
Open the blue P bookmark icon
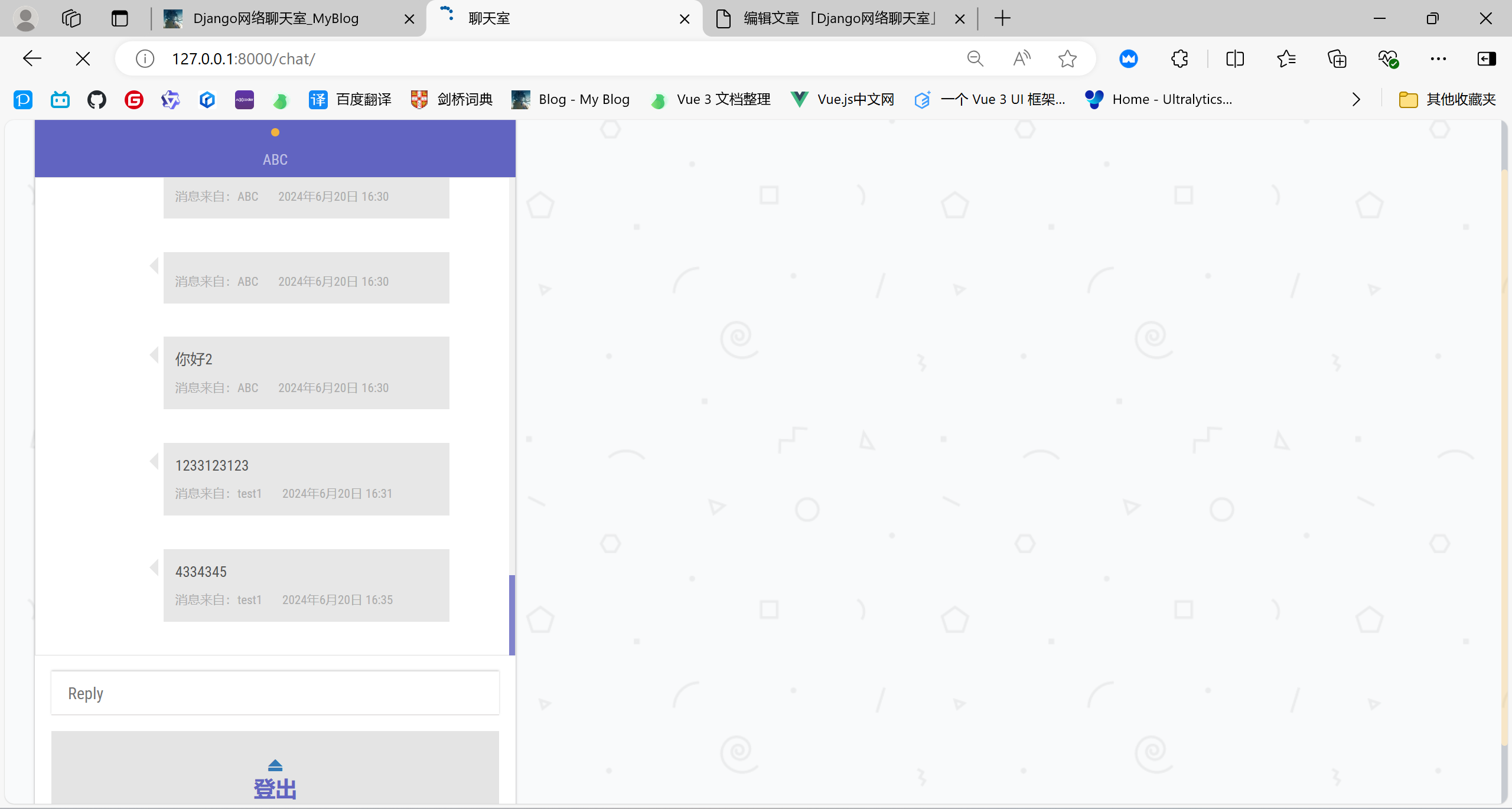coord(23,99)
